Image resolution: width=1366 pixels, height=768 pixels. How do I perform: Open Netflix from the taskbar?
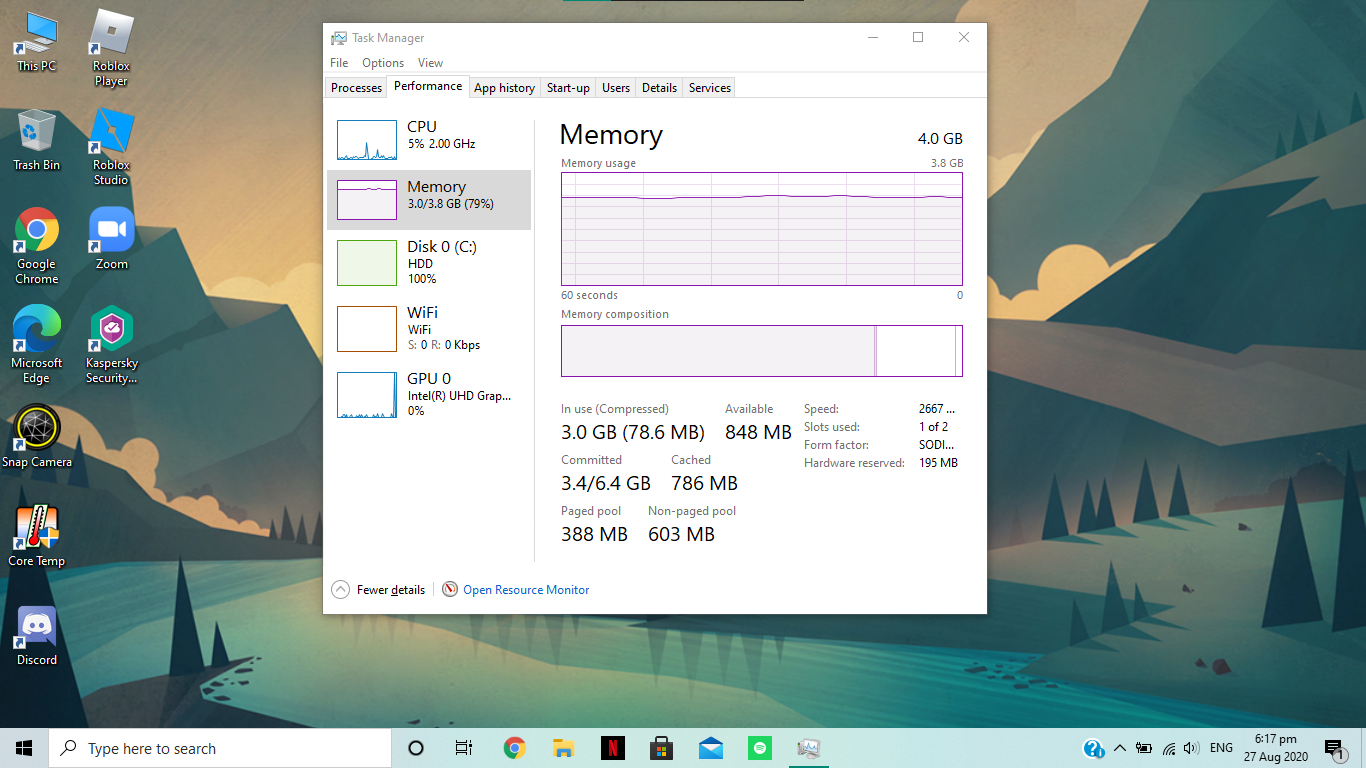point(612,748)
